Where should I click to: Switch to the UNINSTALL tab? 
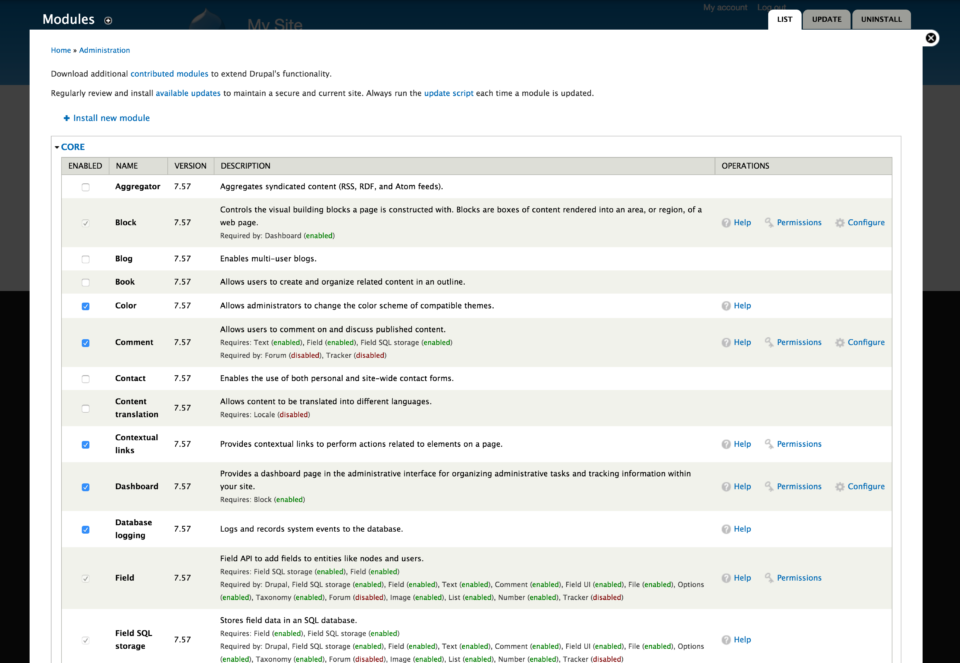tap(881, 18)
